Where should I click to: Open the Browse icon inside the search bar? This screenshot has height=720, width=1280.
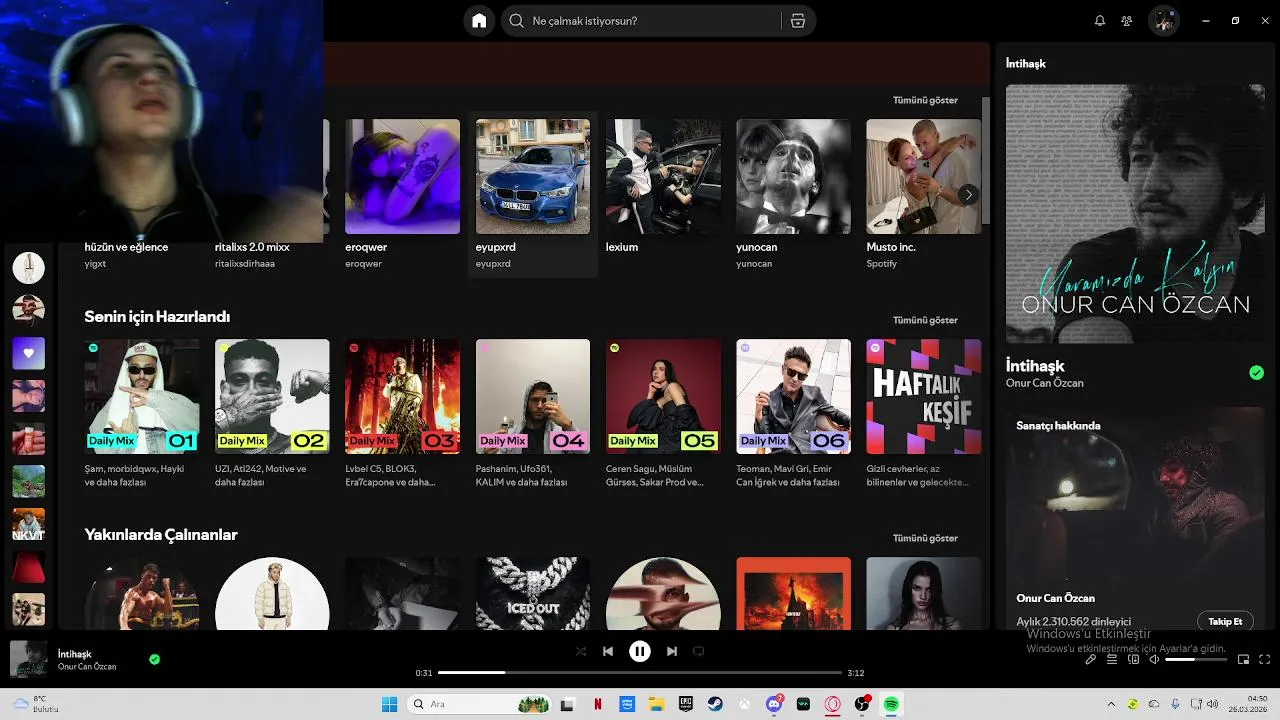[797, 21]
